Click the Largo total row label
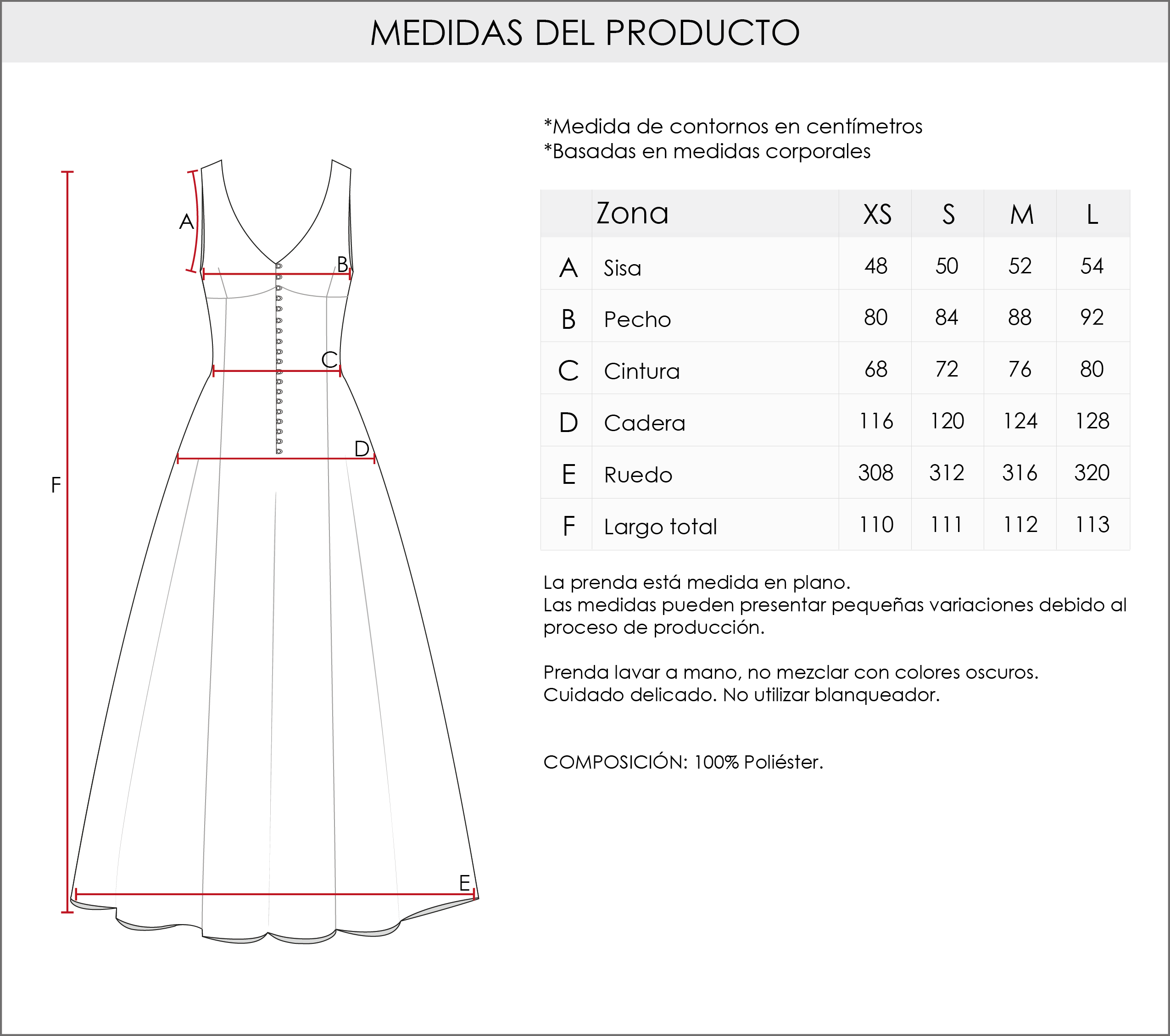The width and height of the screenshot is (1170, 1036). [x=660, y=526]
